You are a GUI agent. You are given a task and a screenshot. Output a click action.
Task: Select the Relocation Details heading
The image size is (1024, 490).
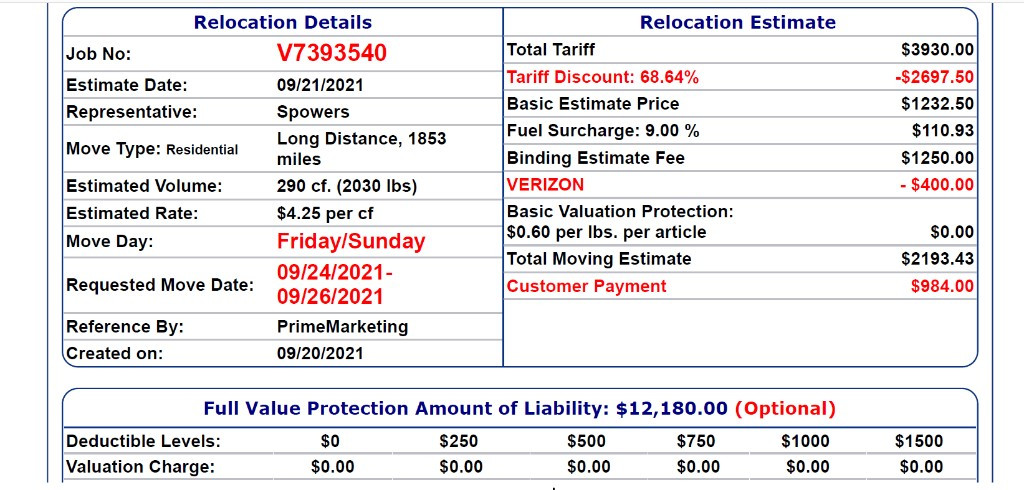coord(282,22)
